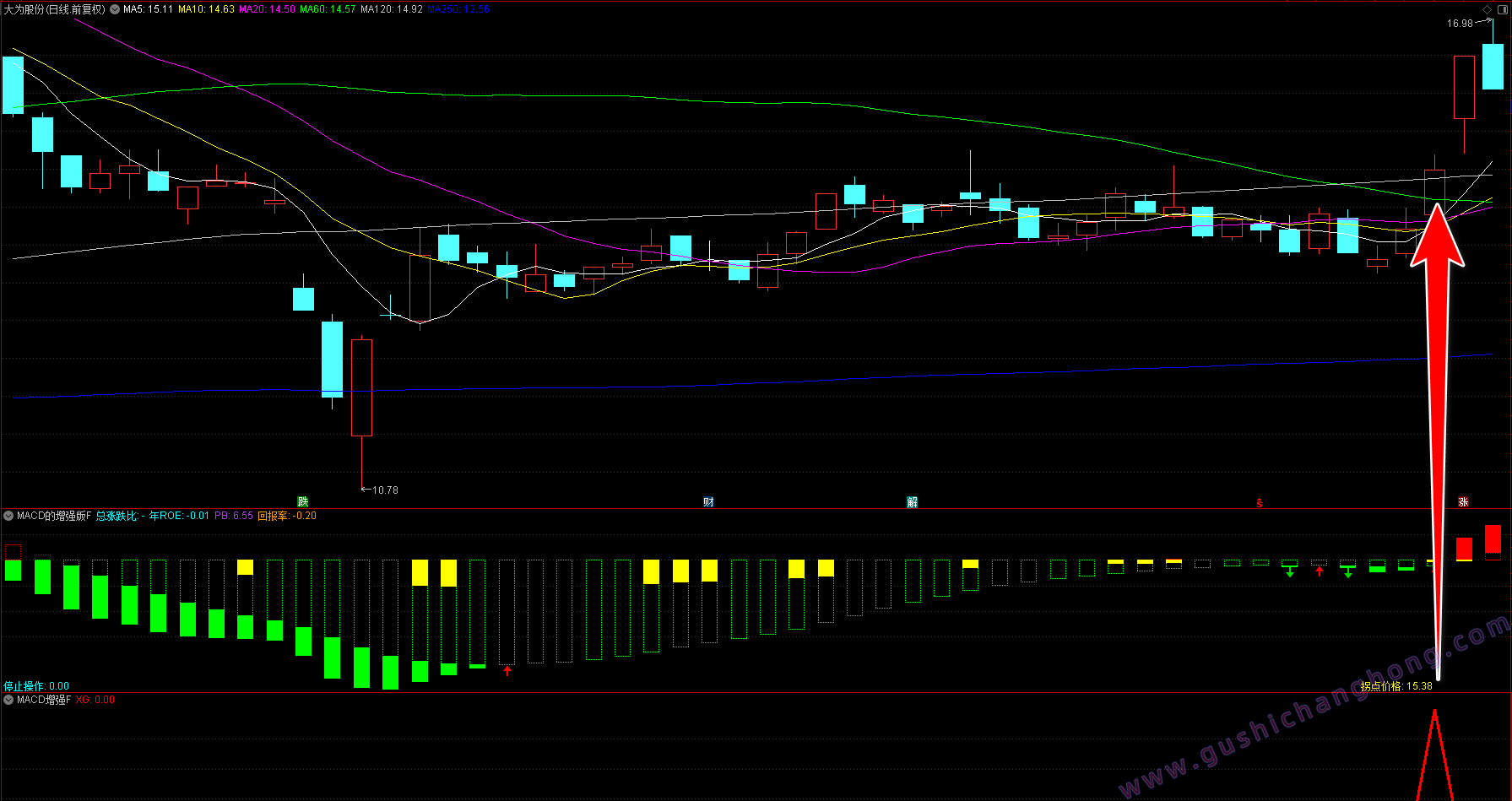Select the yellow MA10: 14.63 label
The width and height of the screenshot is (1512, 801).
(x=206, y=9)
